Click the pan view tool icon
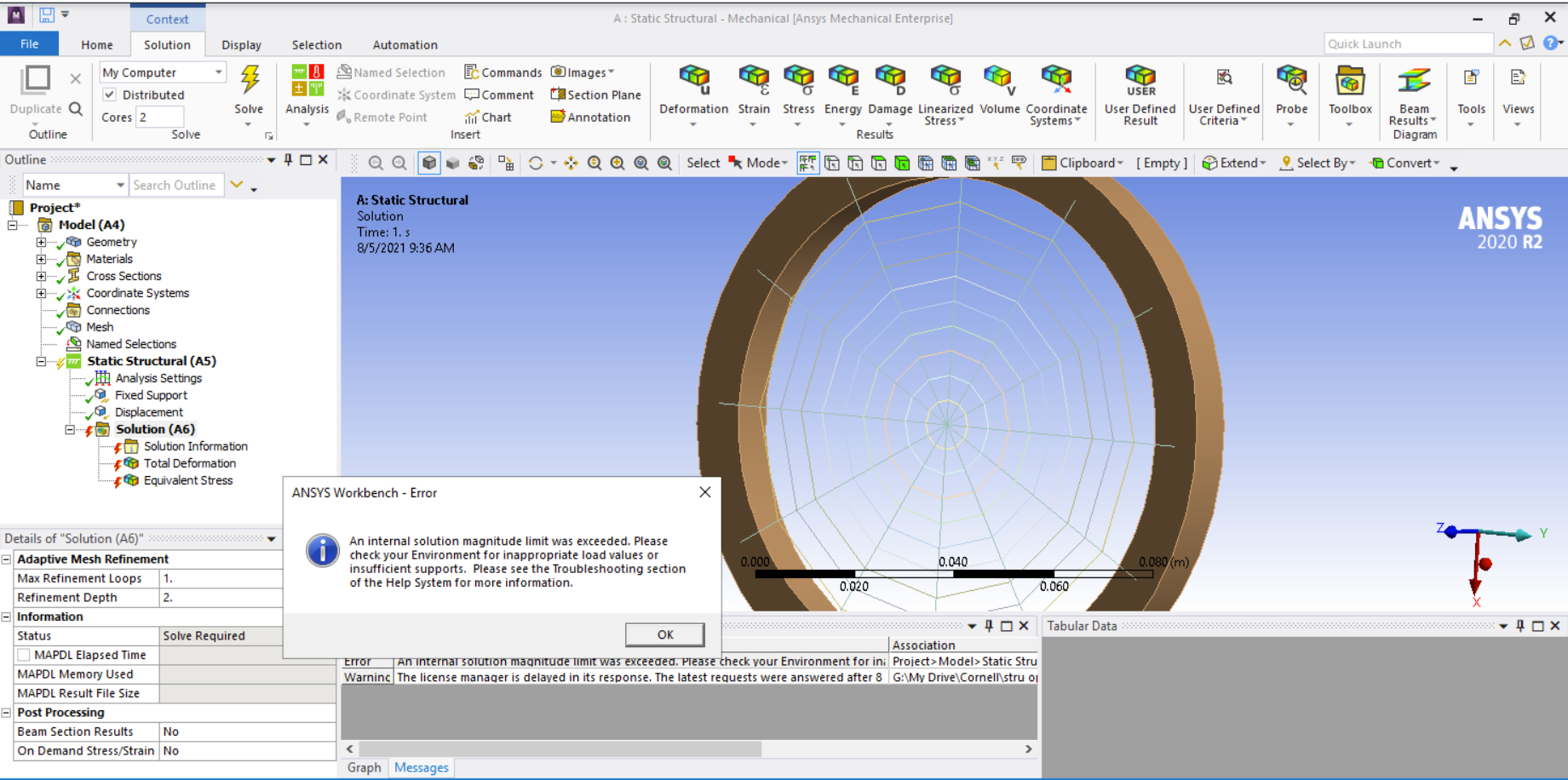 tap(571, 163)
